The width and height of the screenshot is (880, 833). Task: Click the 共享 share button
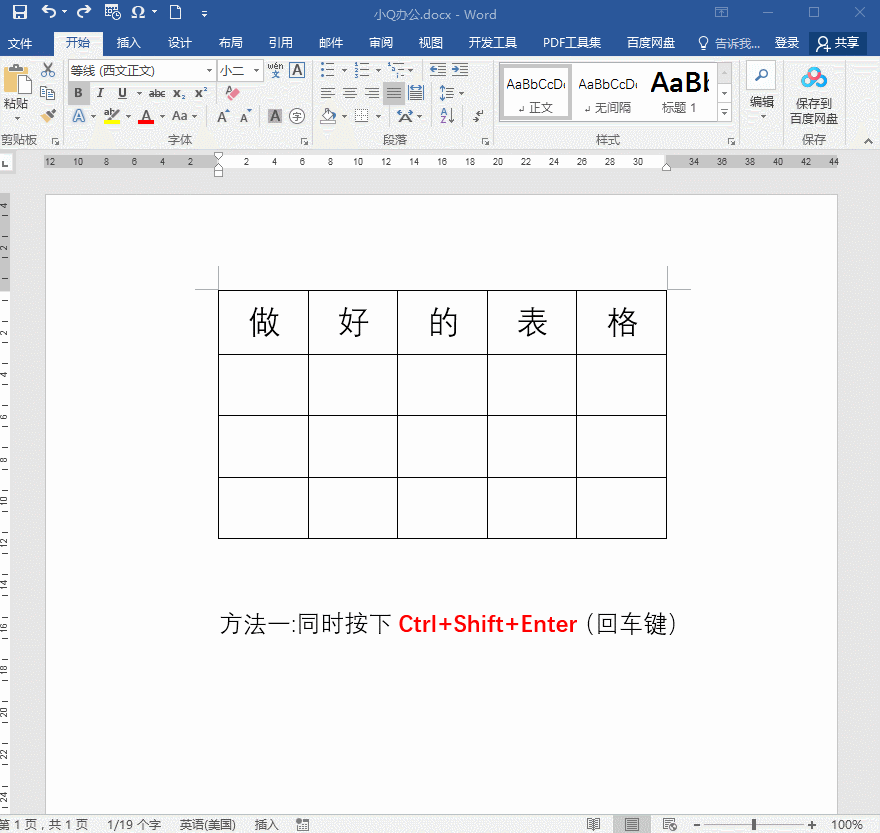(x=838, y=43)
